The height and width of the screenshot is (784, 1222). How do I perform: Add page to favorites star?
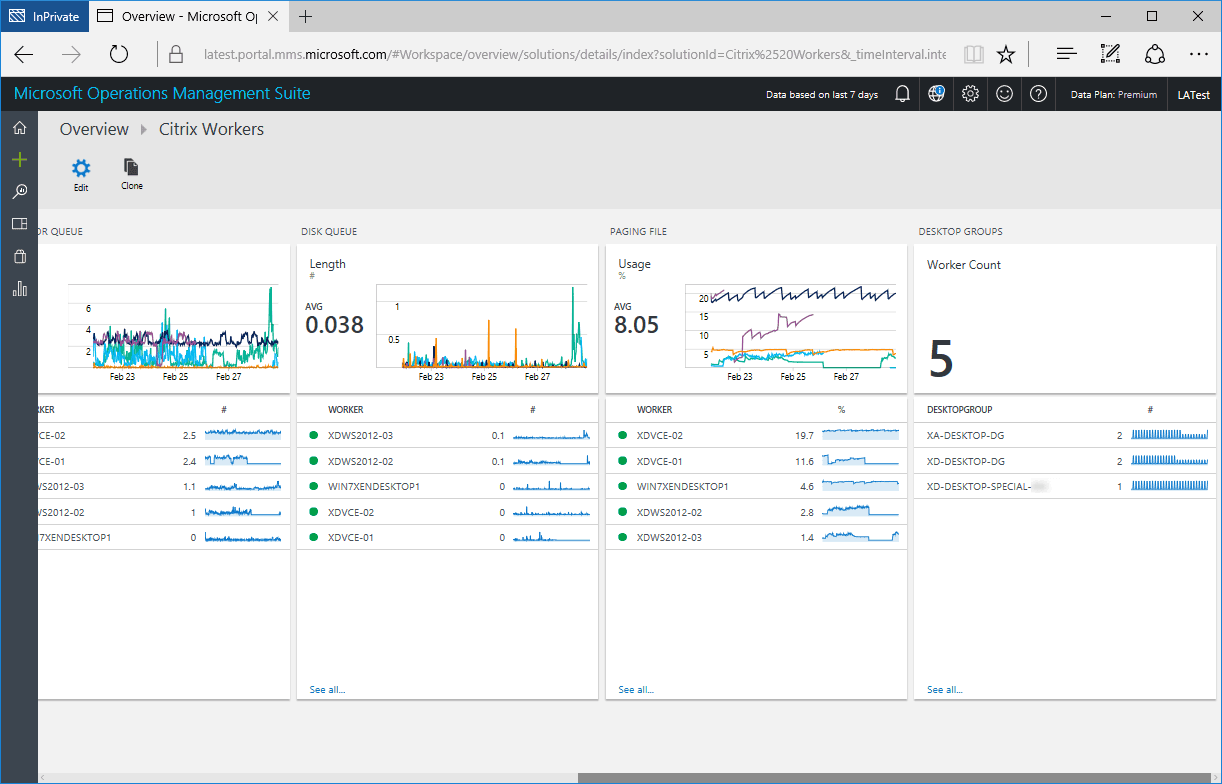coord(1006,55)
